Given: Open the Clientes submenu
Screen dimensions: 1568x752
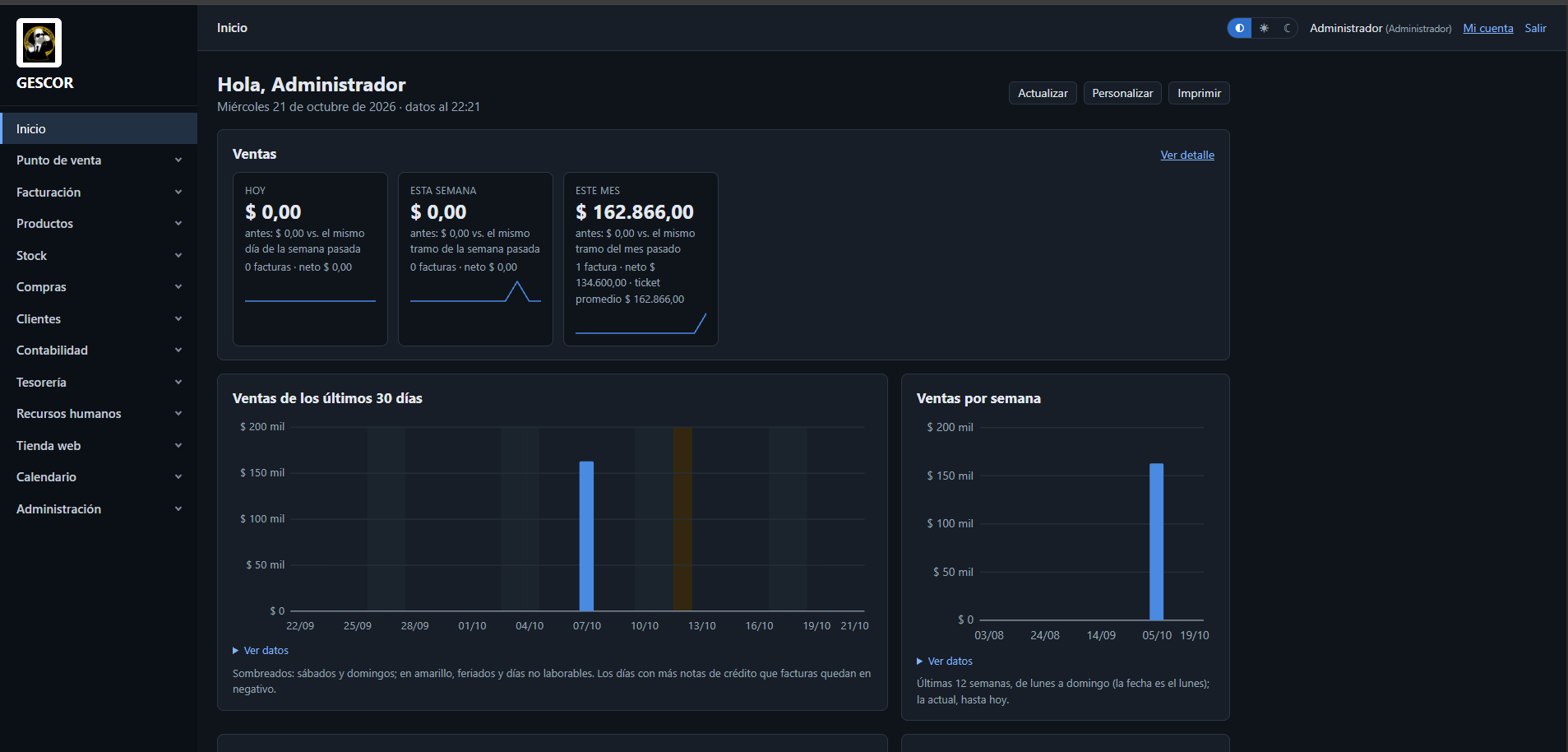Looking at the screenshot, I should 99,319.
